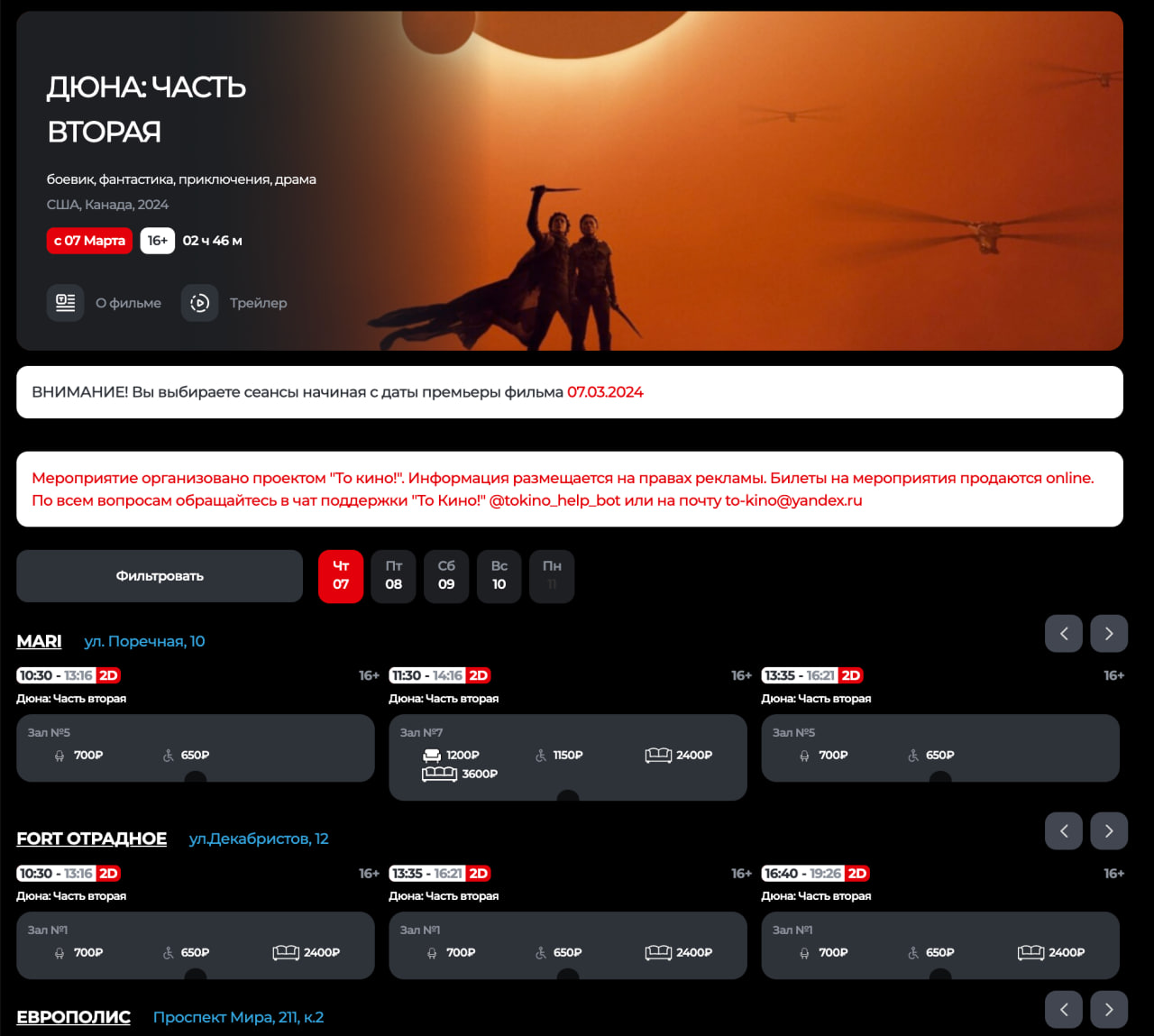1154x1036 pixels.
Task: Open the 'О фильме' info icon
Action: click(x=65, y=303)
